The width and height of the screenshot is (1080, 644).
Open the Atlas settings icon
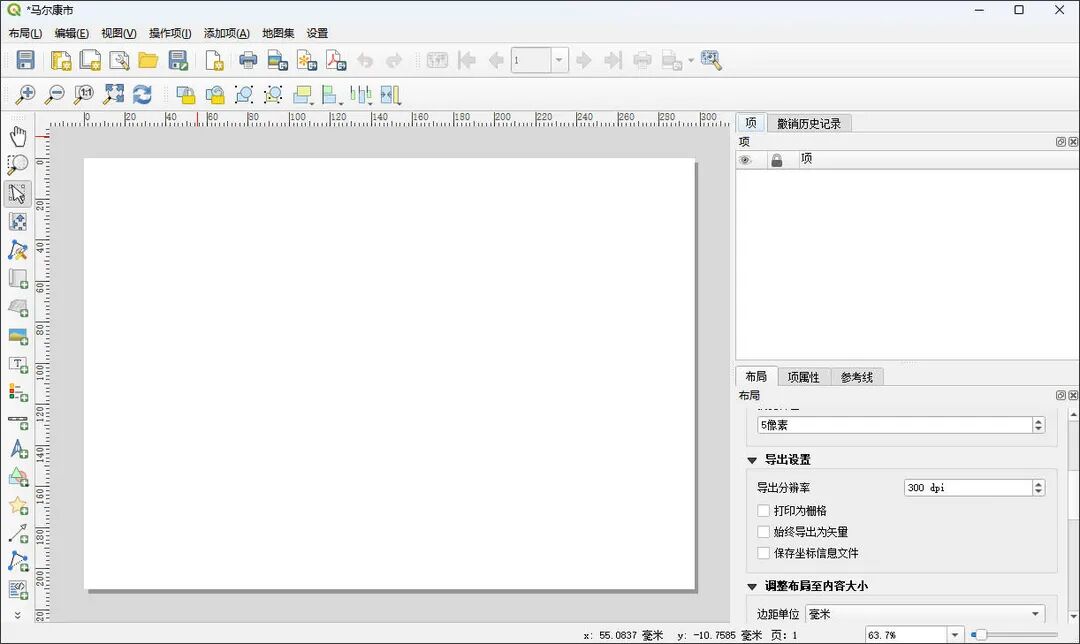tap(711, 61)
